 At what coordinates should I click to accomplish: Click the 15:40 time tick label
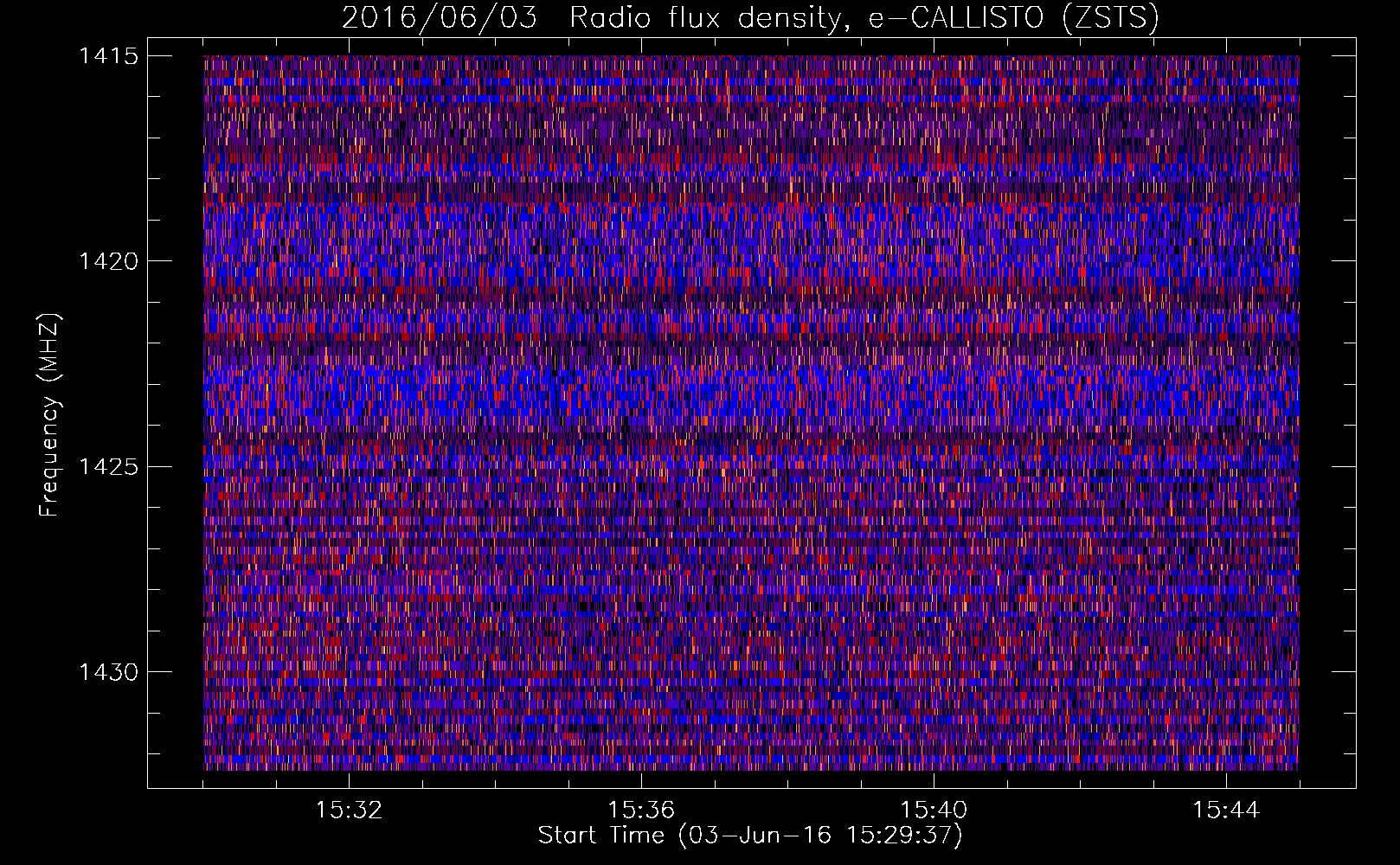click(934, 811)
